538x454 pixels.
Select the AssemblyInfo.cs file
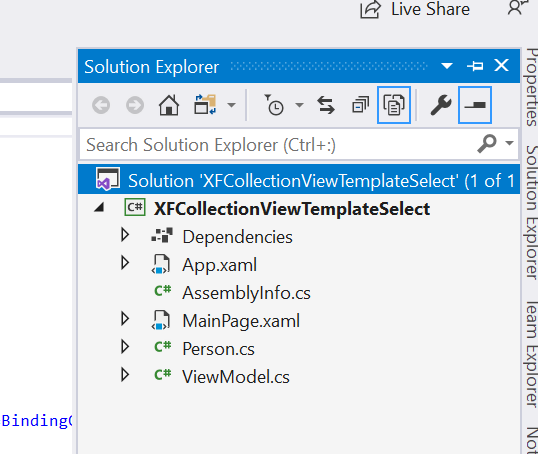point(246,293)
